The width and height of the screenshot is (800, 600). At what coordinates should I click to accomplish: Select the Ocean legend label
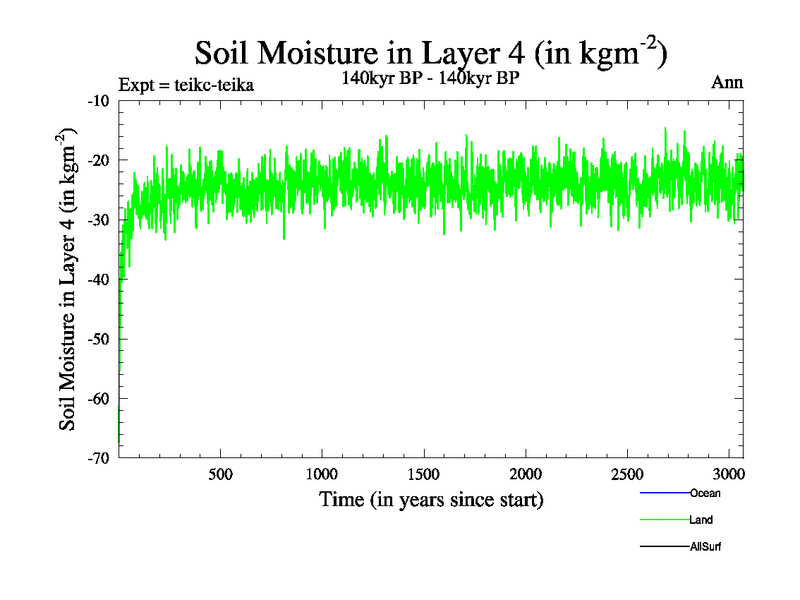pyautogui.click(x=705, y=493)
